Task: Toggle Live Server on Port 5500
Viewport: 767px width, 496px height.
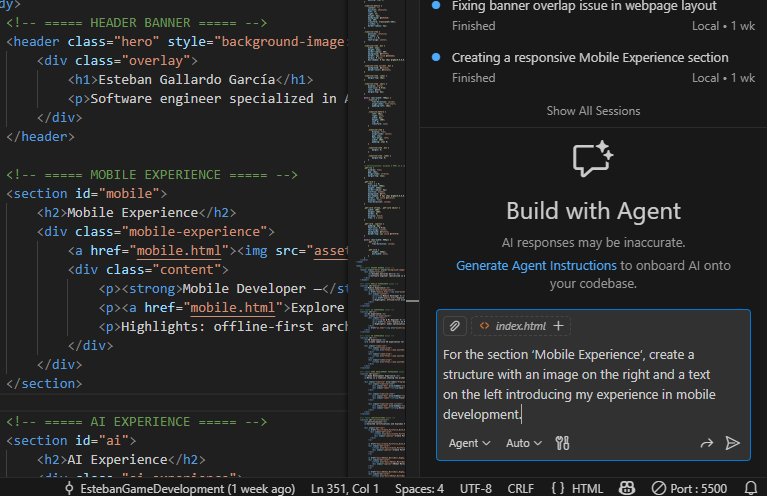Action: [691, 488]
